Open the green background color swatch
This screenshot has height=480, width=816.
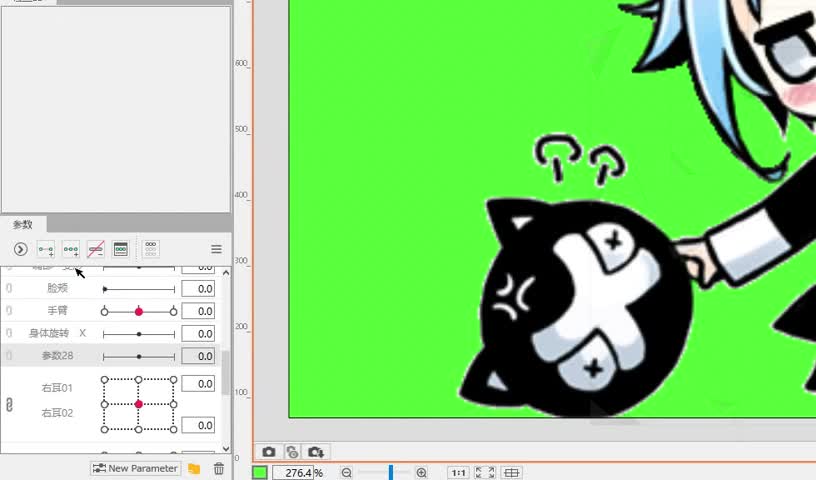(x=260, y=472)
